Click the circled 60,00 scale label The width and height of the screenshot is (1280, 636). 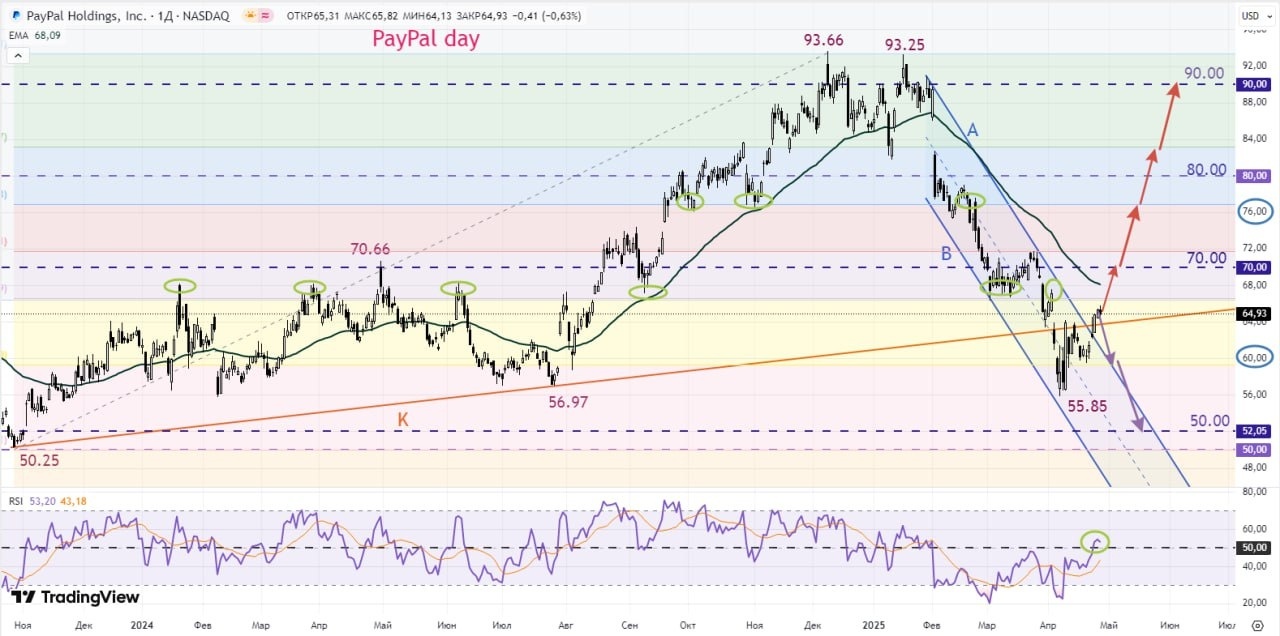(x=1254, y=357)
